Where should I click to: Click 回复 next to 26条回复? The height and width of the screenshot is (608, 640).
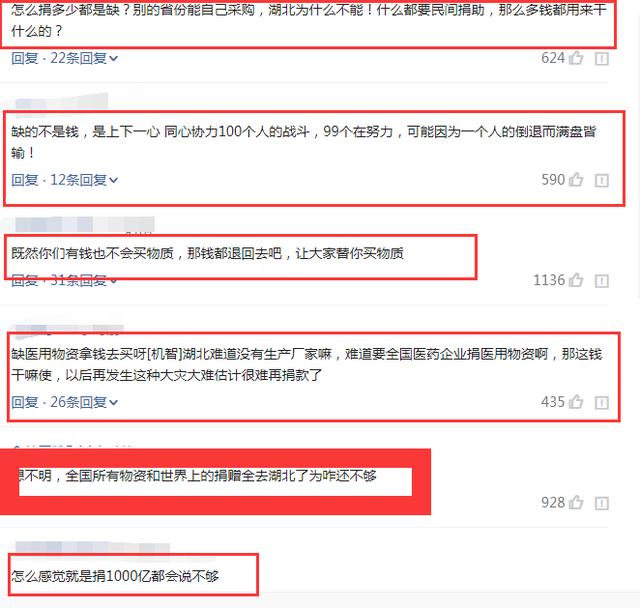(24, 402)
